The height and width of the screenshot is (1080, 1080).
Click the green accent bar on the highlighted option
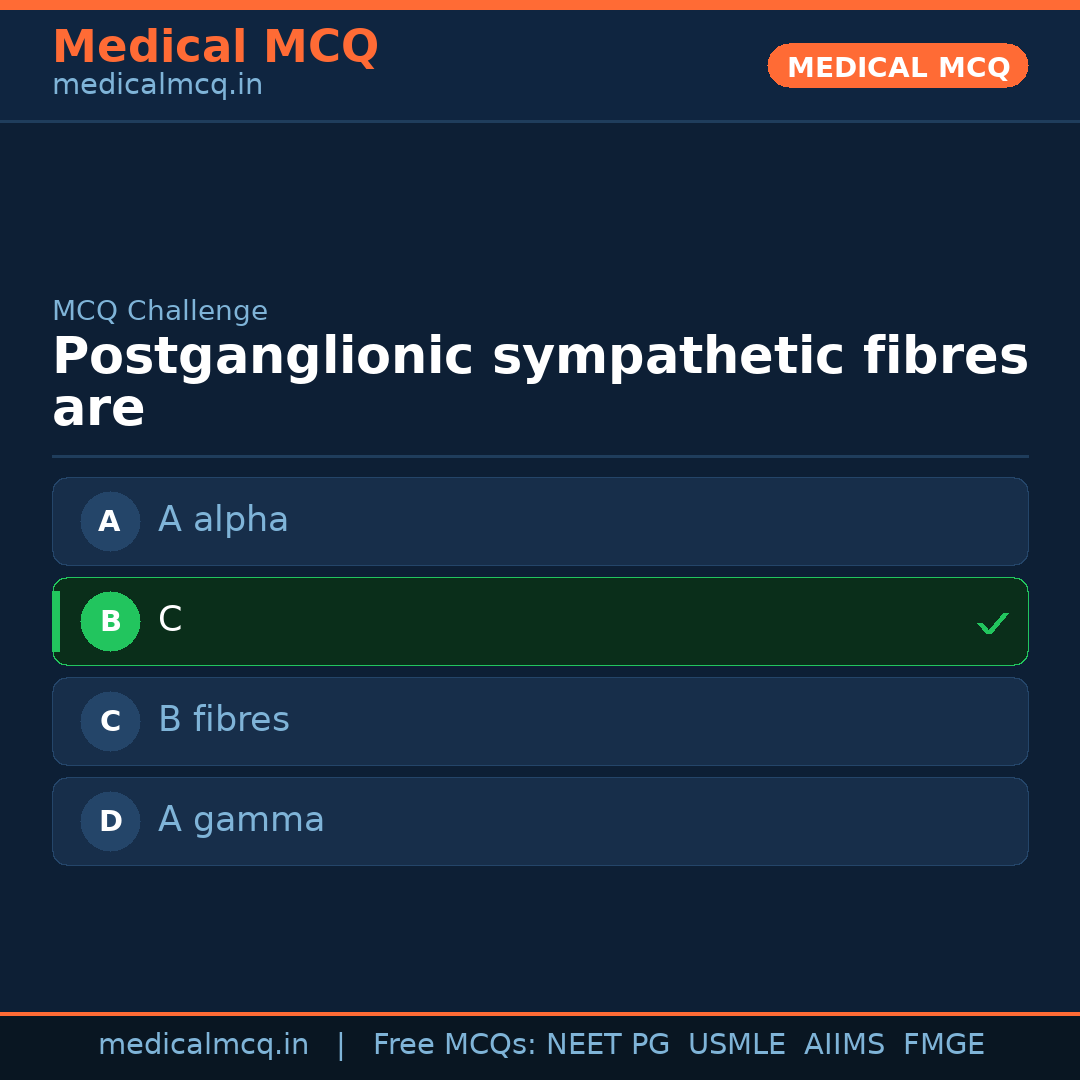tap(56, 621)
